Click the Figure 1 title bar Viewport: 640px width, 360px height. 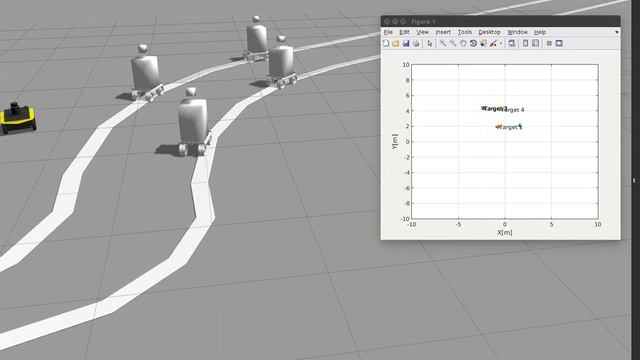[x=500, y=21]
